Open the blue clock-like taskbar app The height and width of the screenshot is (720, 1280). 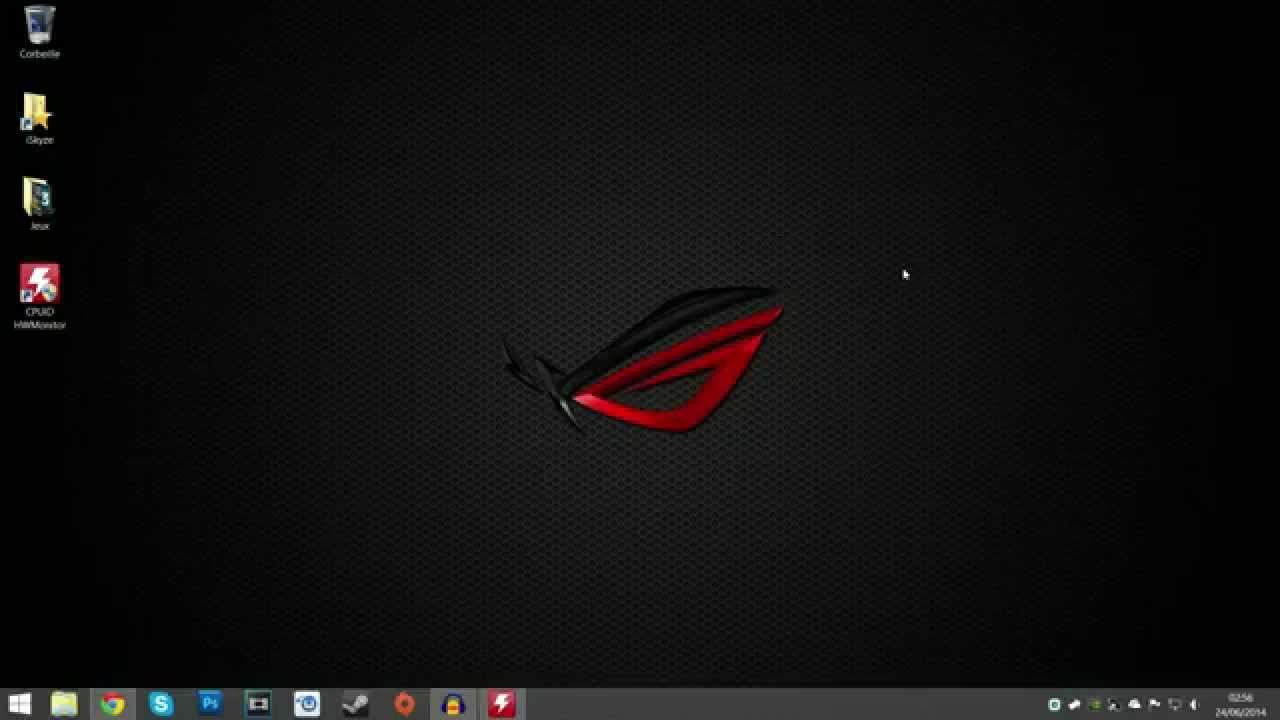307,704
